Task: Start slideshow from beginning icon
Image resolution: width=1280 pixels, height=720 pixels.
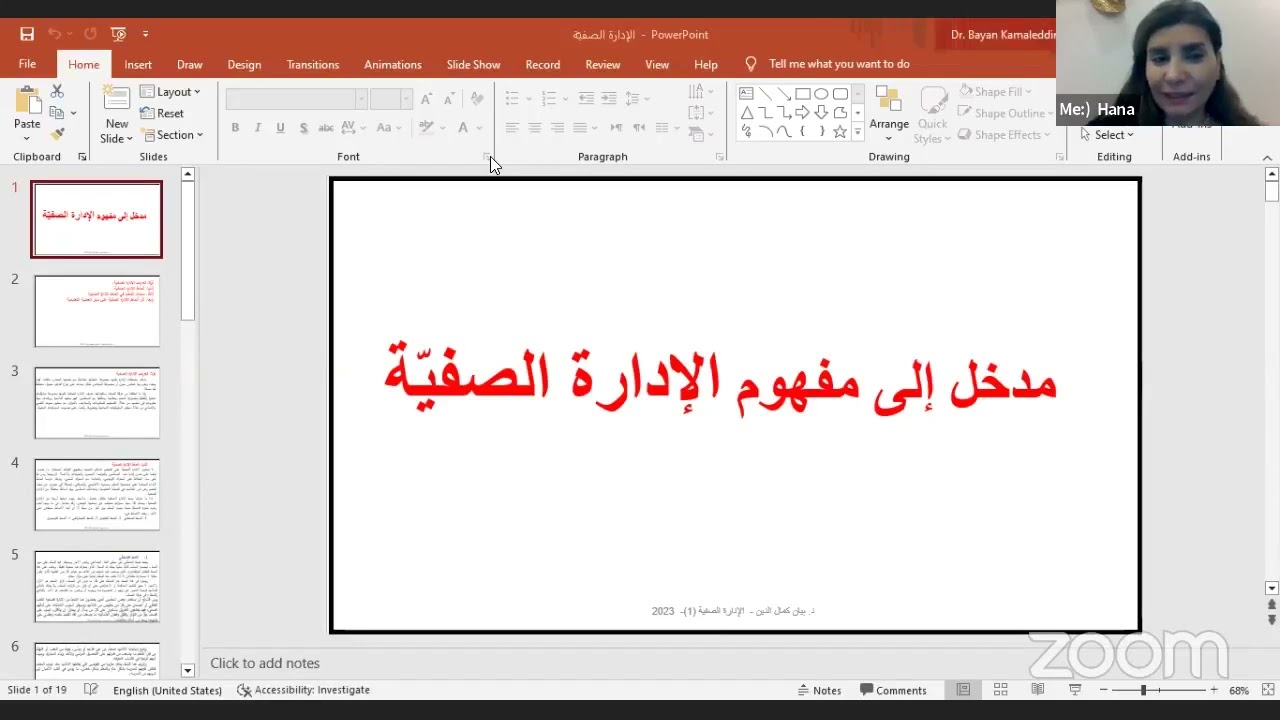Action: (x=118, y=34)
